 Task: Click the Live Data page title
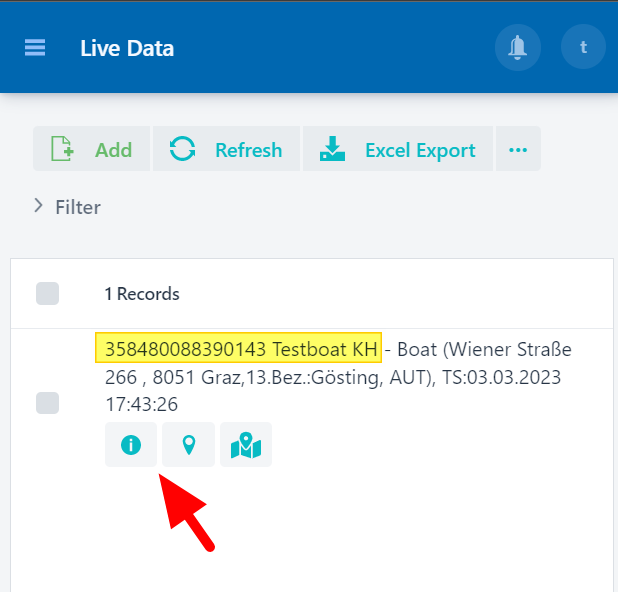click(127, 48)
